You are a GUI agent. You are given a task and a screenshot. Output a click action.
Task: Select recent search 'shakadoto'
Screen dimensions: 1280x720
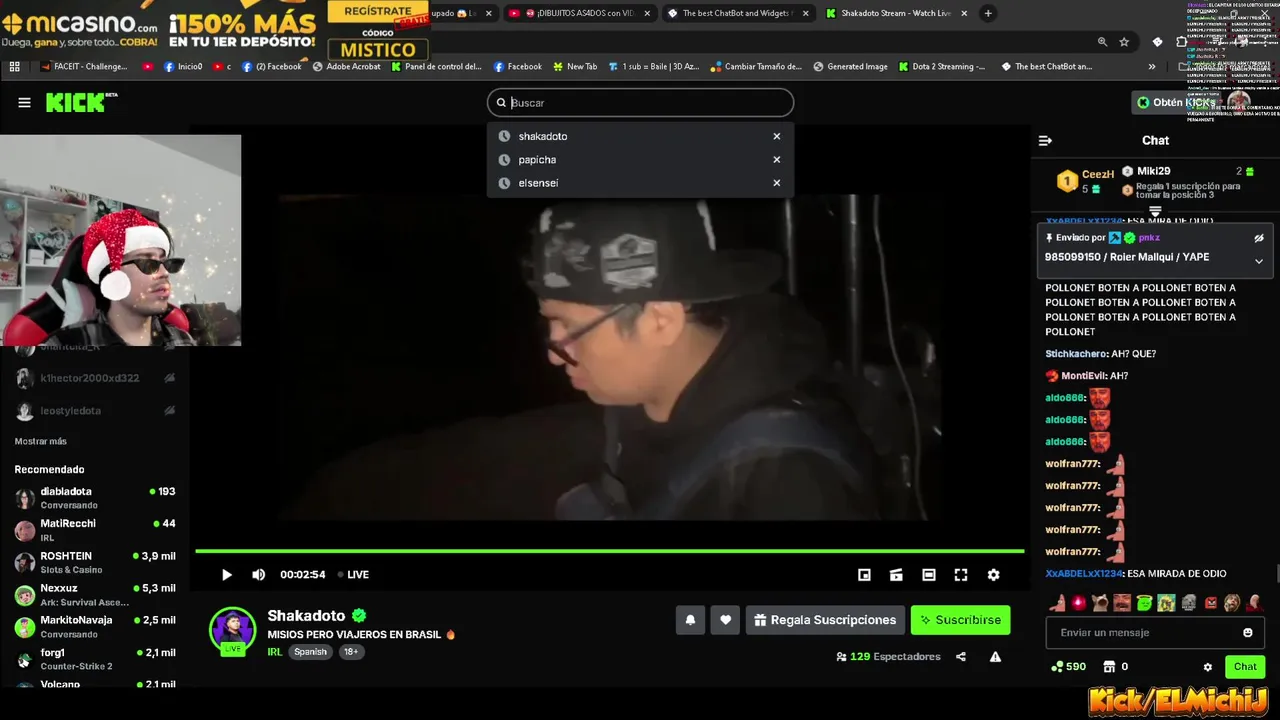[542, 136]
